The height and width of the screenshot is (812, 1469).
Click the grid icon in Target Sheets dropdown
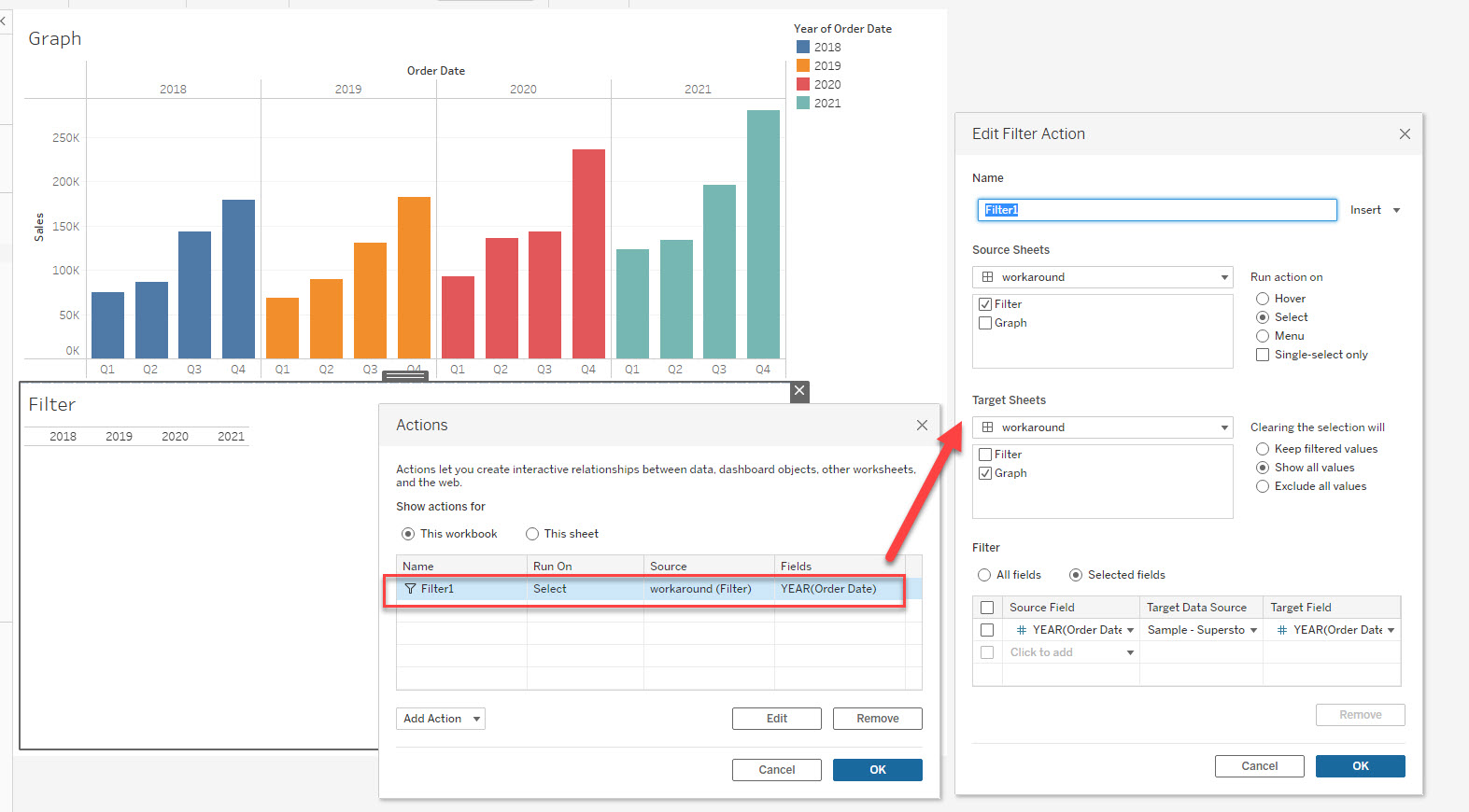click(x=987, y=427)
